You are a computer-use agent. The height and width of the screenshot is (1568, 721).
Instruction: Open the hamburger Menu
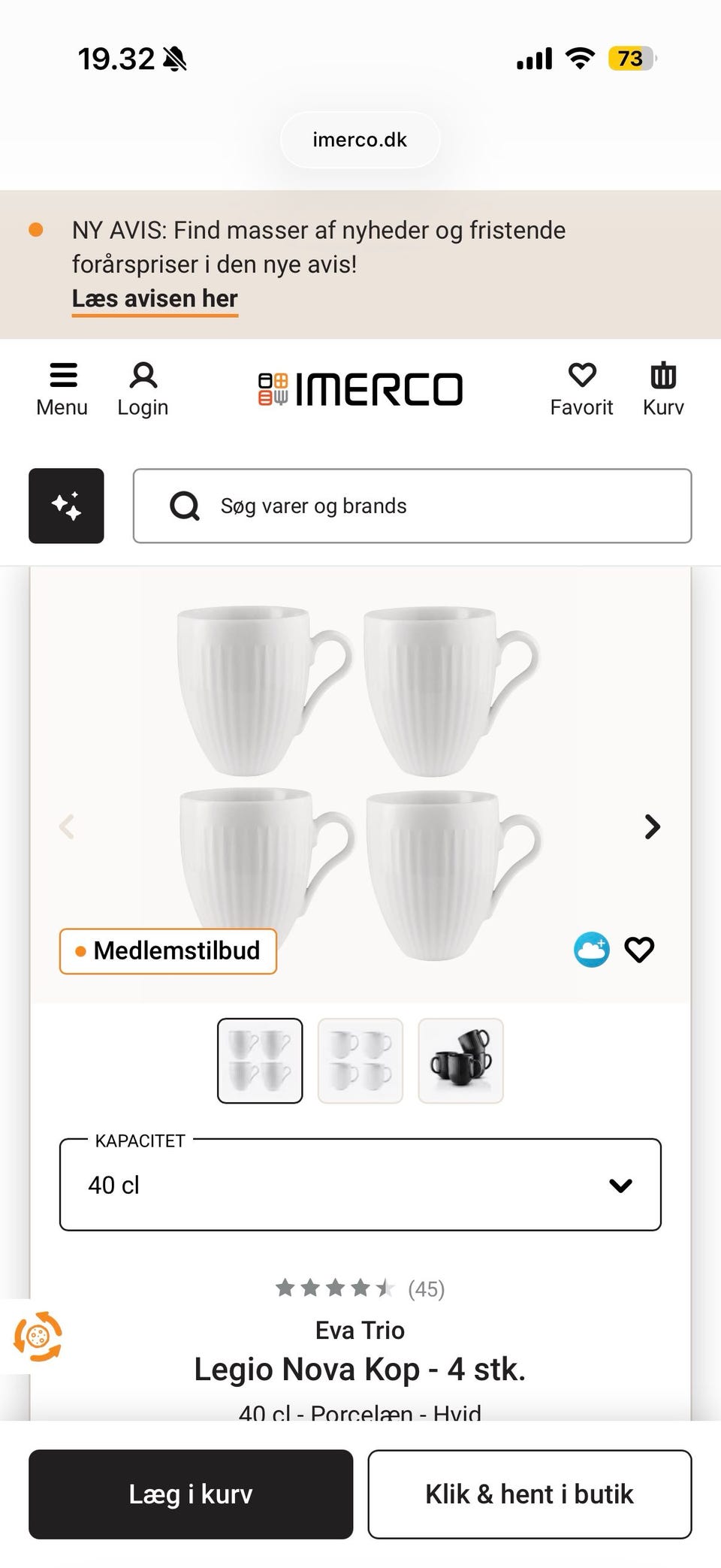(62, 387)
